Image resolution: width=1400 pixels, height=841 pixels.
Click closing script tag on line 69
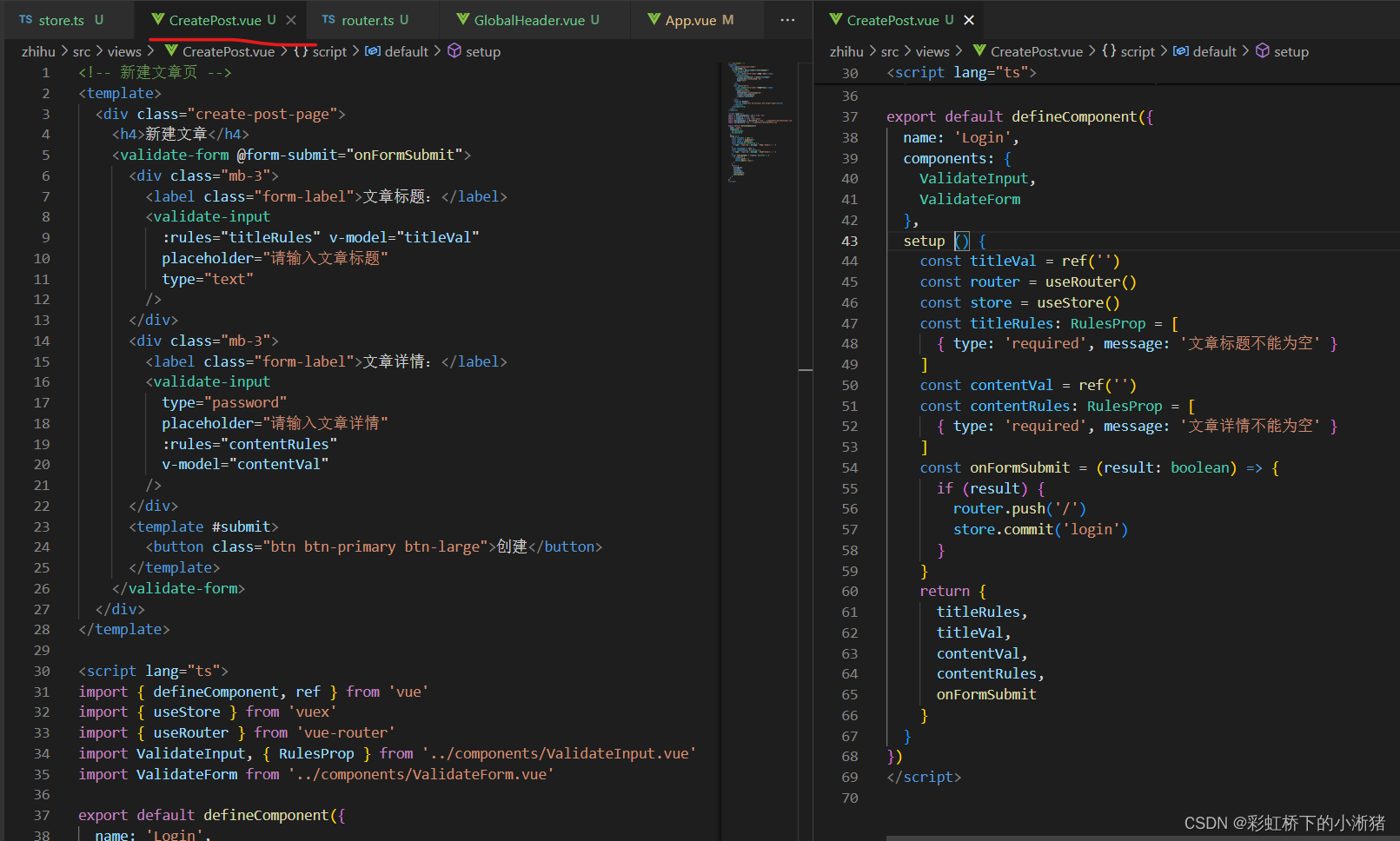pyautogui.click(x=924, y=777)
